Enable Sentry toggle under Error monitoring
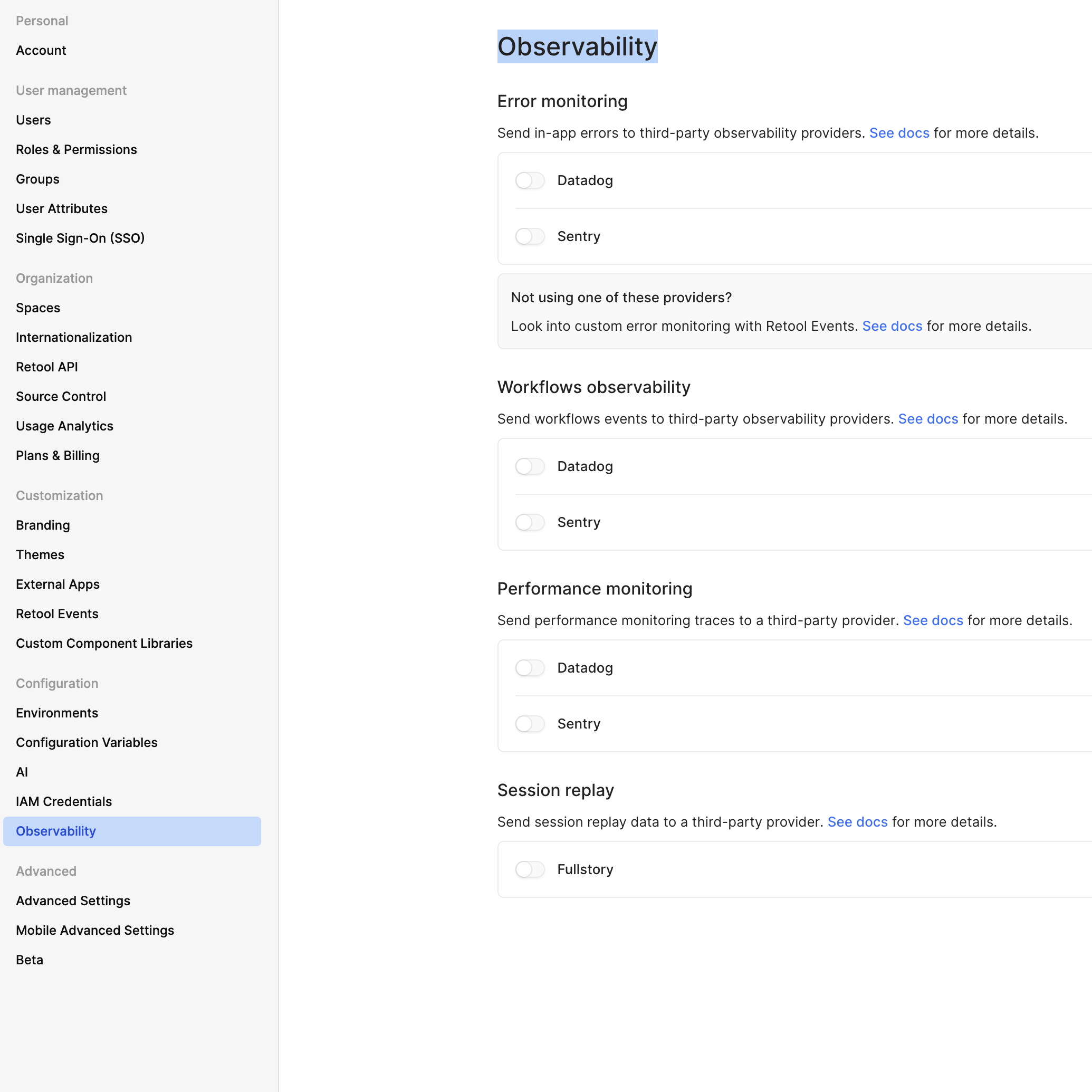This screenshot has width=1092, height=1092. click(530, 236)
